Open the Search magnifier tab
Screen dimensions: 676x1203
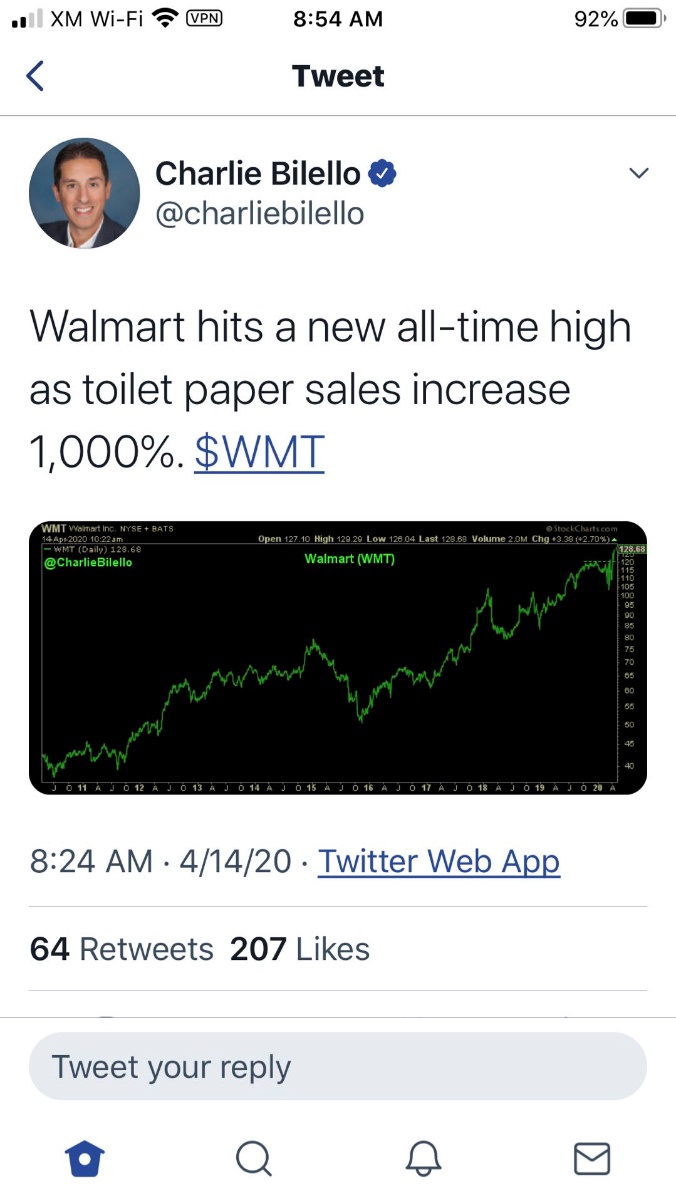tap(253, 1157)
